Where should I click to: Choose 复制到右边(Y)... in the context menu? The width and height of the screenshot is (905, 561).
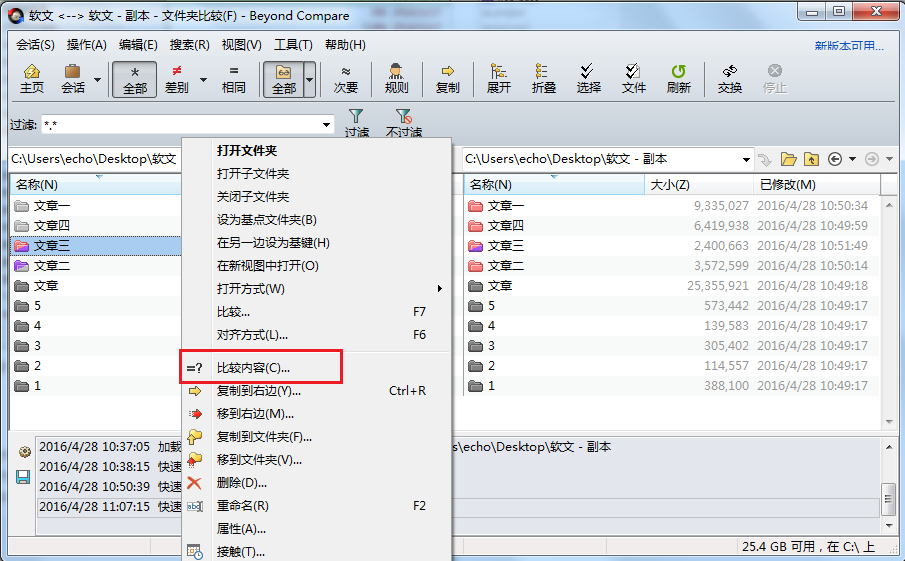pos(316,391)
